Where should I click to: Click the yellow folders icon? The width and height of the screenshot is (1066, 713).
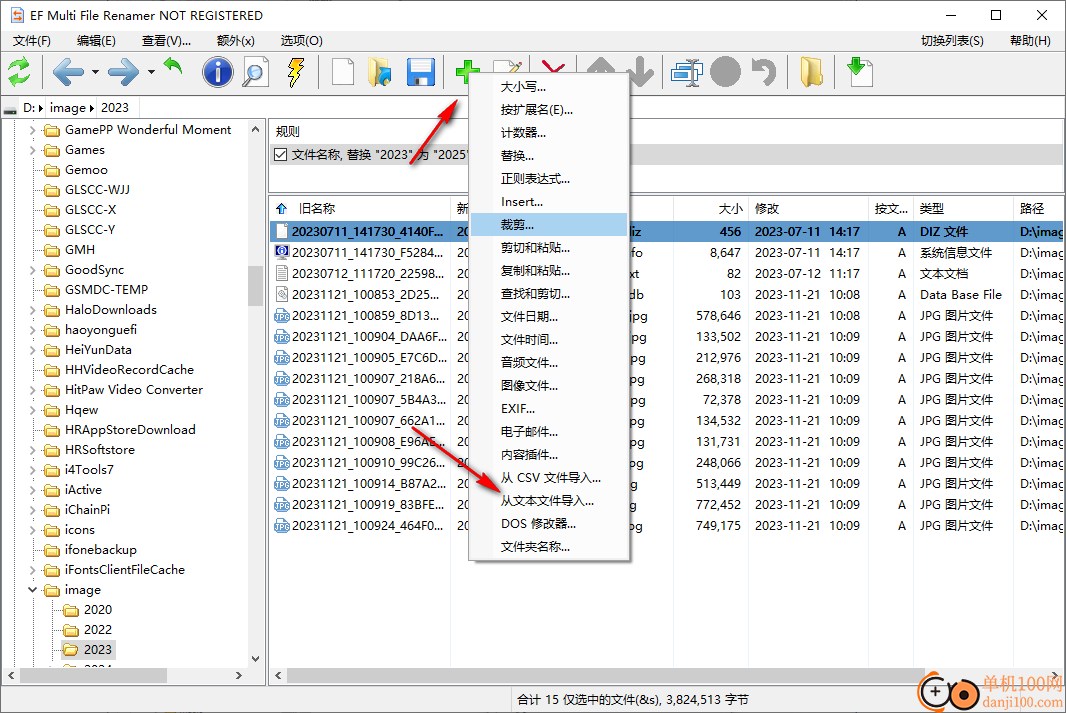(x=811, y=72)
